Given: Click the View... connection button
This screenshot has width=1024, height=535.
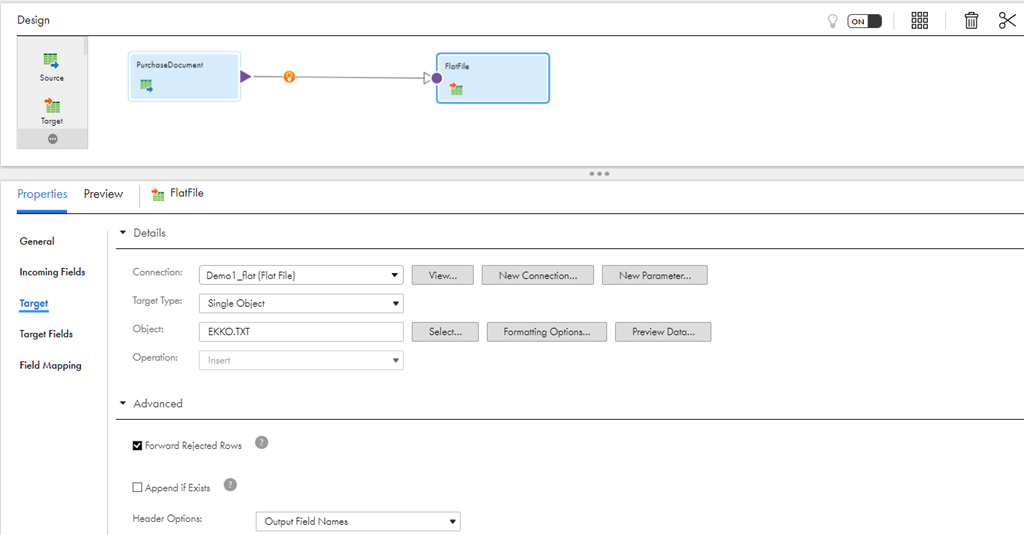Looking at the screenshot, I should point(443,275).
